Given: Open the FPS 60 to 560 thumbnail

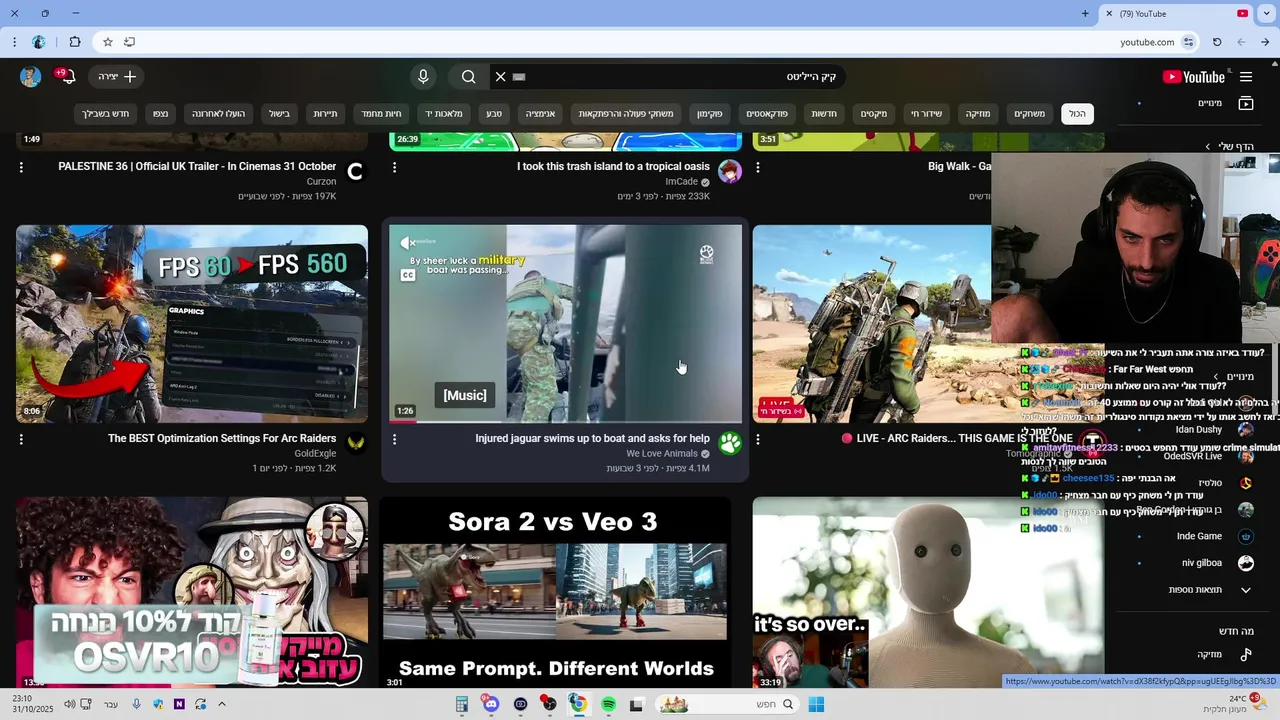Looking at the screenshot, I should coord(192,324).
